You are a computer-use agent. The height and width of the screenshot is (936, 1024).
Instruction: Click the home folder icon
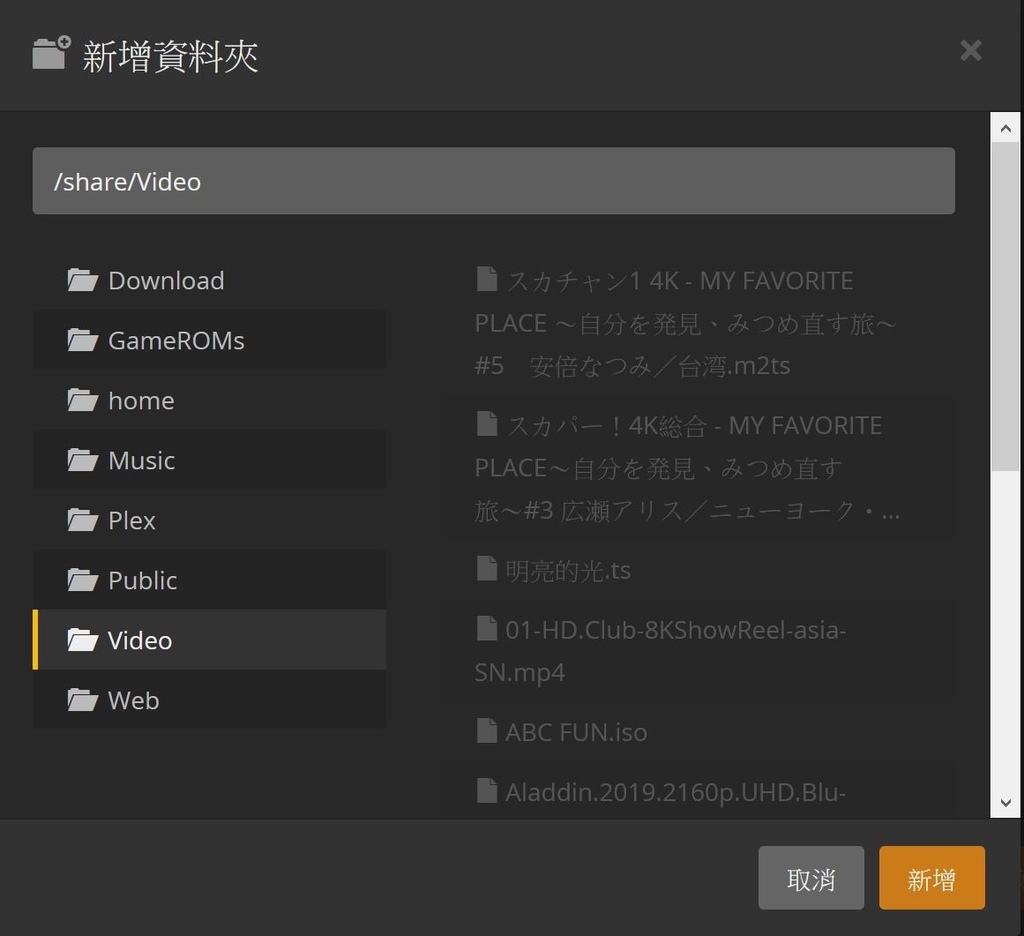pyautogui.click(x=82, y=400)
